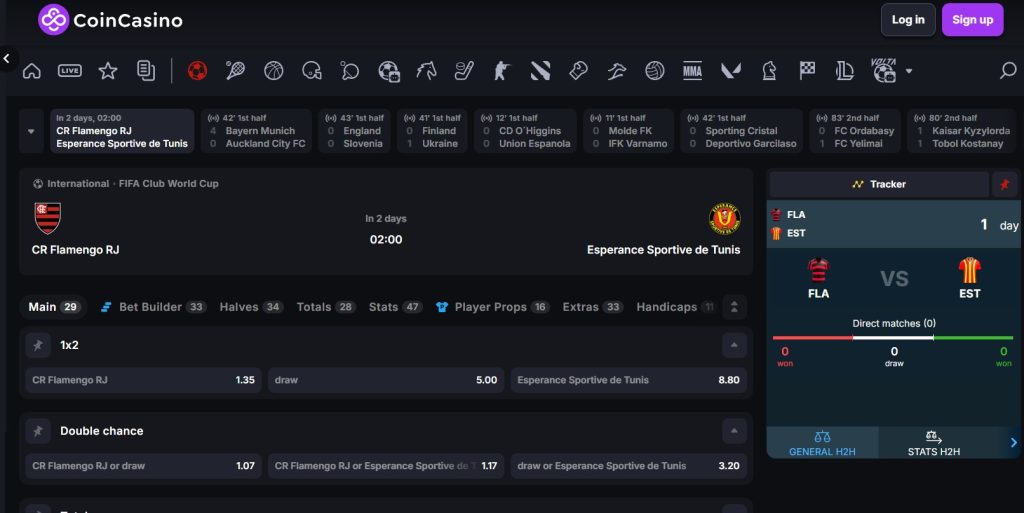
Task: Select the American football helmet icon
Action: tap(312, 70)
